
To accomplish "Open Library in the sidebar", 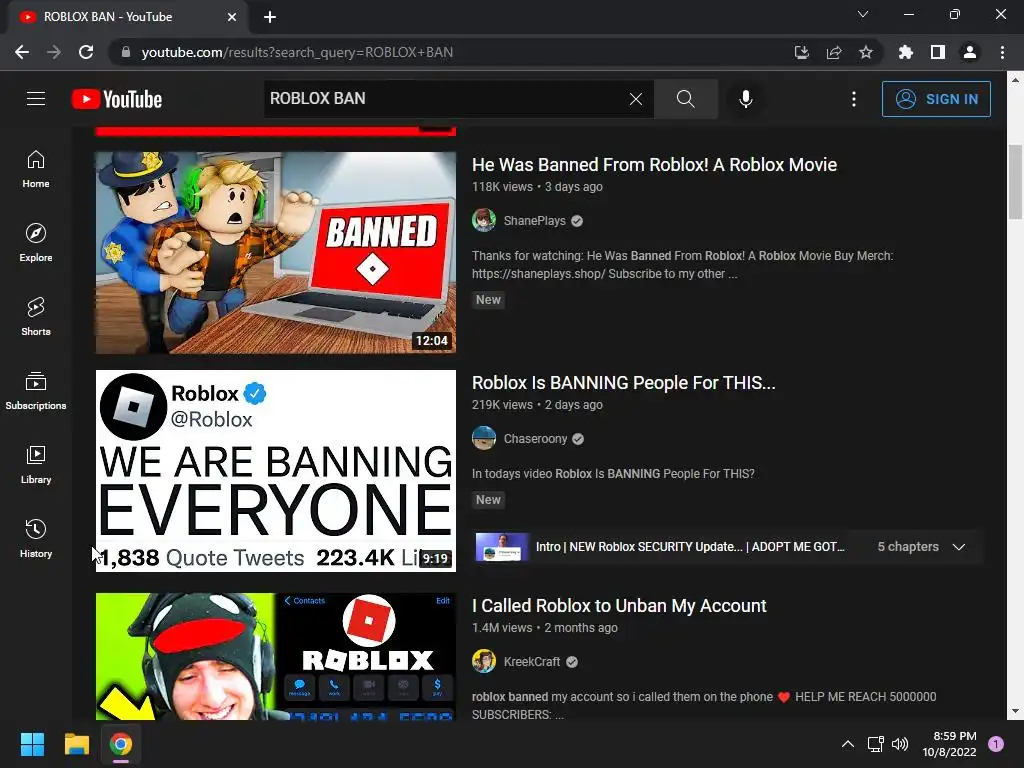I will [36, 464].
